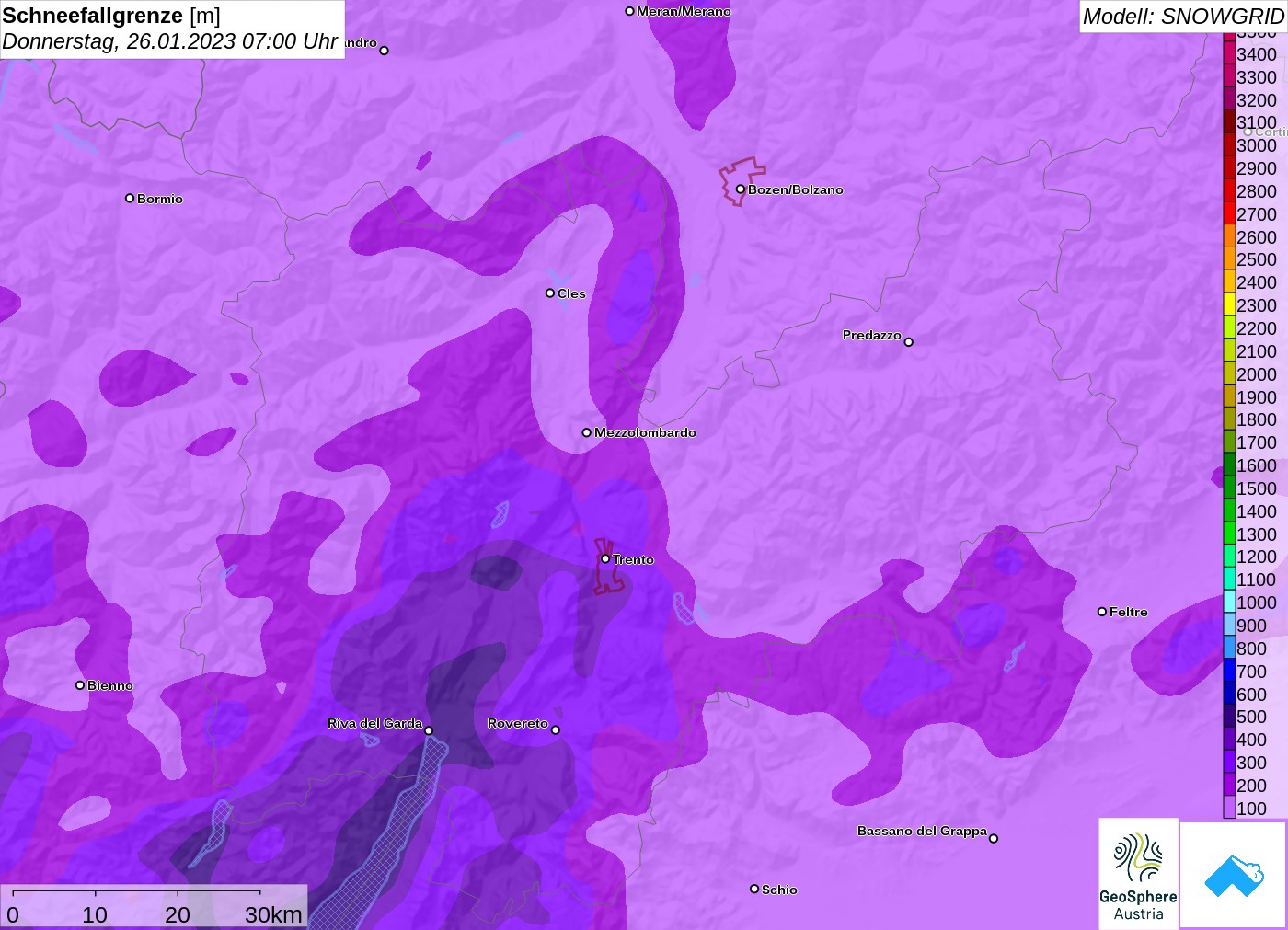Image resolution: width=1288 pixels, height=930 pixels.
Task: Click the Bassano del Grappa label text
Action: [x=922, y=831]
